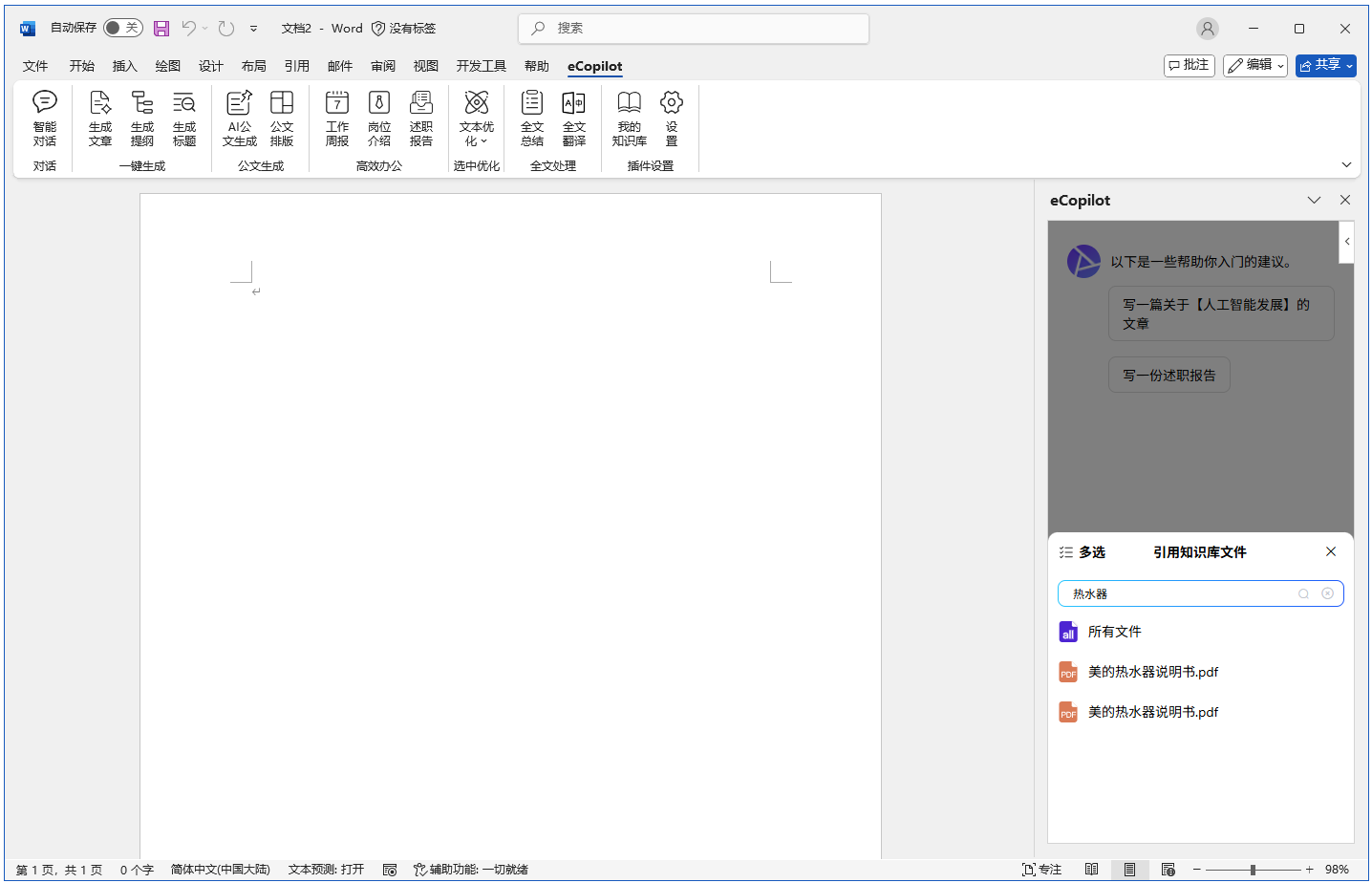Click the 生成文章 ribbon icon
The height and width of the screenshot is (883, 1372).
[x=100, y=118]
